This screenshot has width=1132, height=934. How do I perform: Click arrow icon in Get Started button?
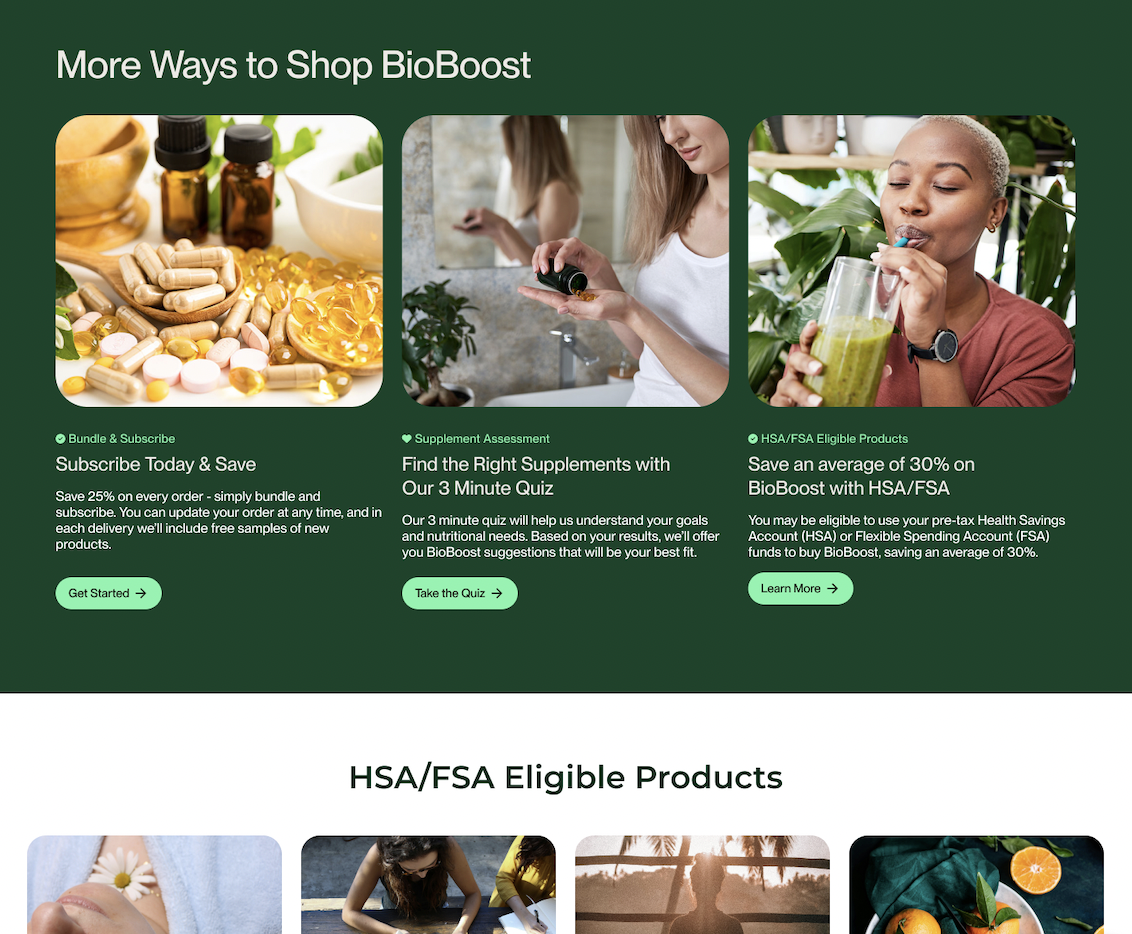point(141,593)
